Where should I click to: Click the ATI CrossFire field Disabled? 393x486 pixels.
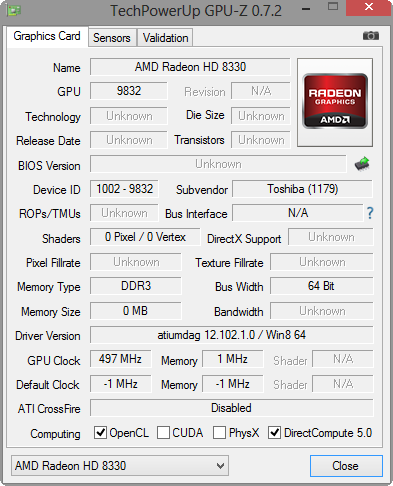(231, 408)
